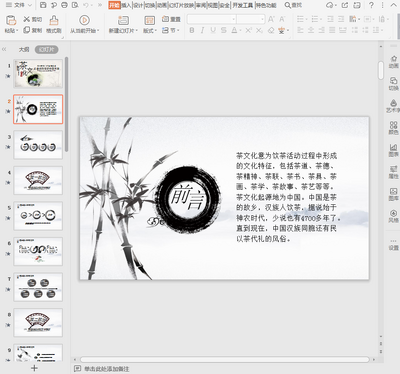
Task: Apply subscript X₂ formatting
Action: (x=259, y=30)
